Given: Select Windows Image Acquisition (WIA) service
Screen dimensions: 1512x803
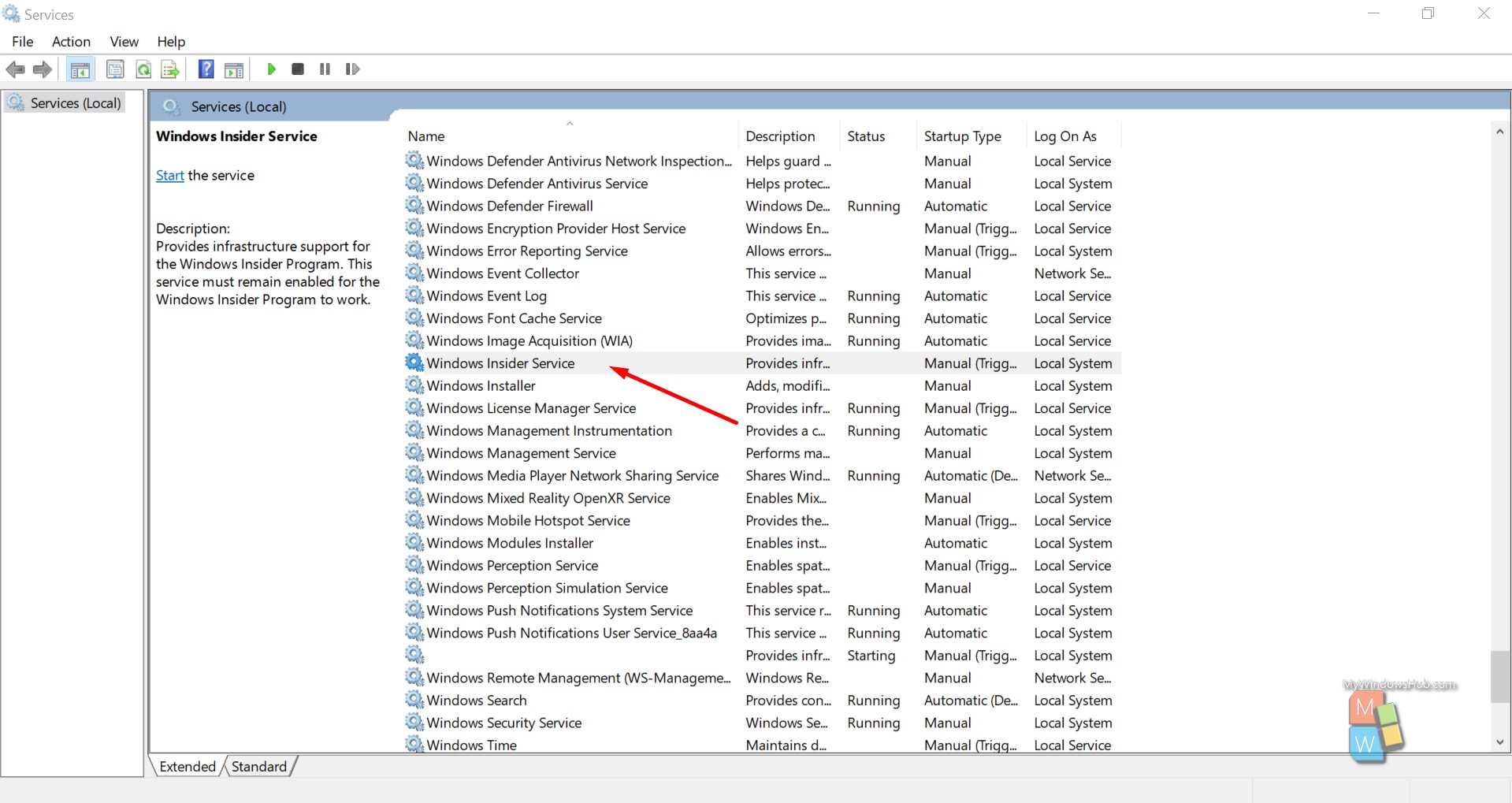Looking at the screenshot, I should [x=762, y=340].
